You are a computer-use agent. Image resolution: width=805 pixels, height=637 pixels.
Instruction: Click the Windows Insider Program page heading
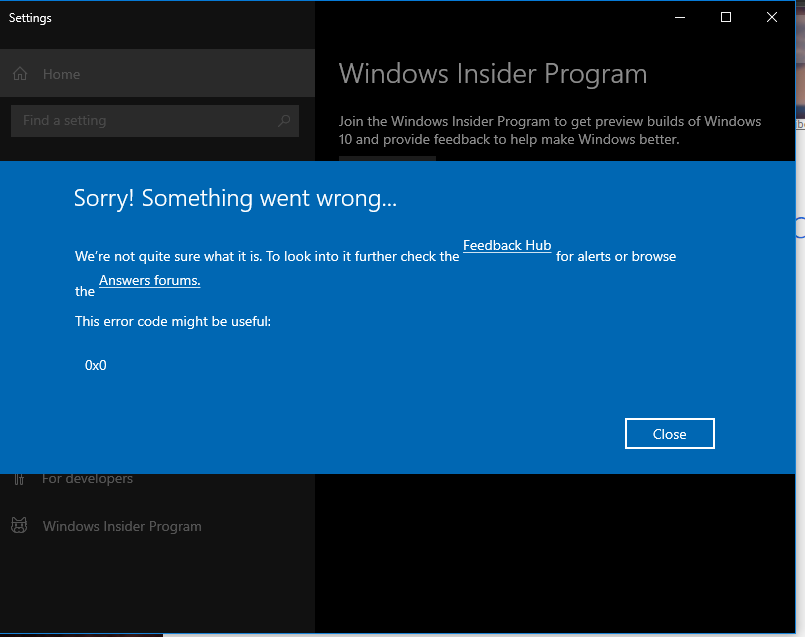coord(492,73)
